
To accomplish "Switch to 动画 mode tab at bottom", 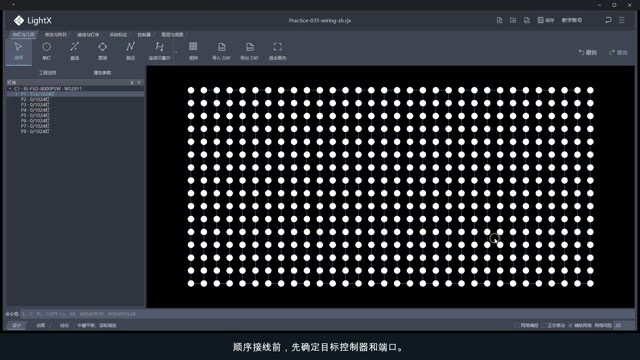I will [x=40, y=325].
